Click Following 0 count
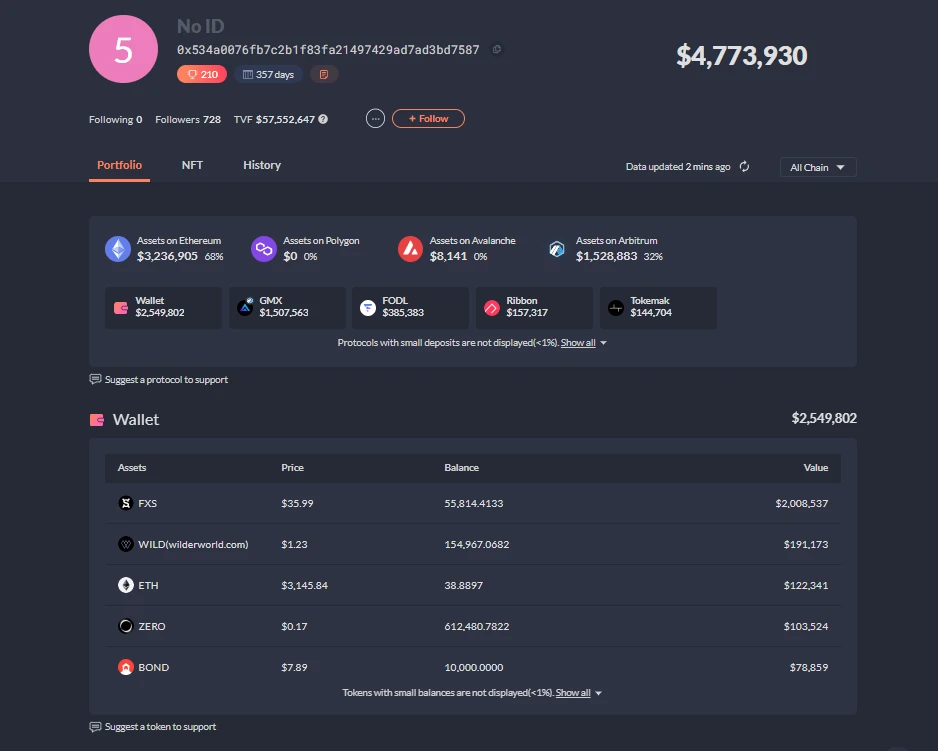This screenshot has width=938, height=751. point(115,120)
